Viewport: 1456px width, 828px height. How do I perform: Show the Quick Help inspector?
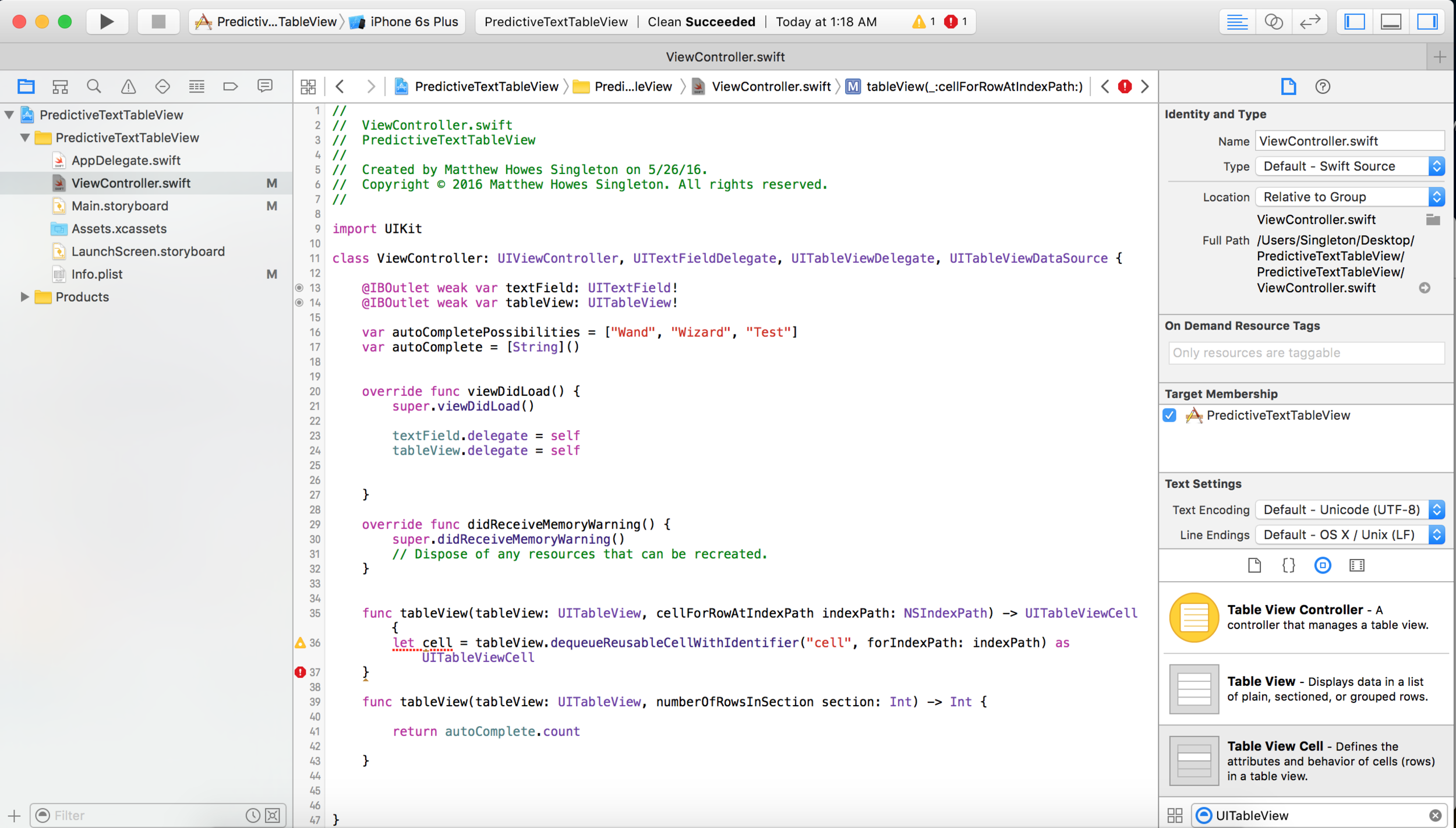click(x=1323, y=87)
